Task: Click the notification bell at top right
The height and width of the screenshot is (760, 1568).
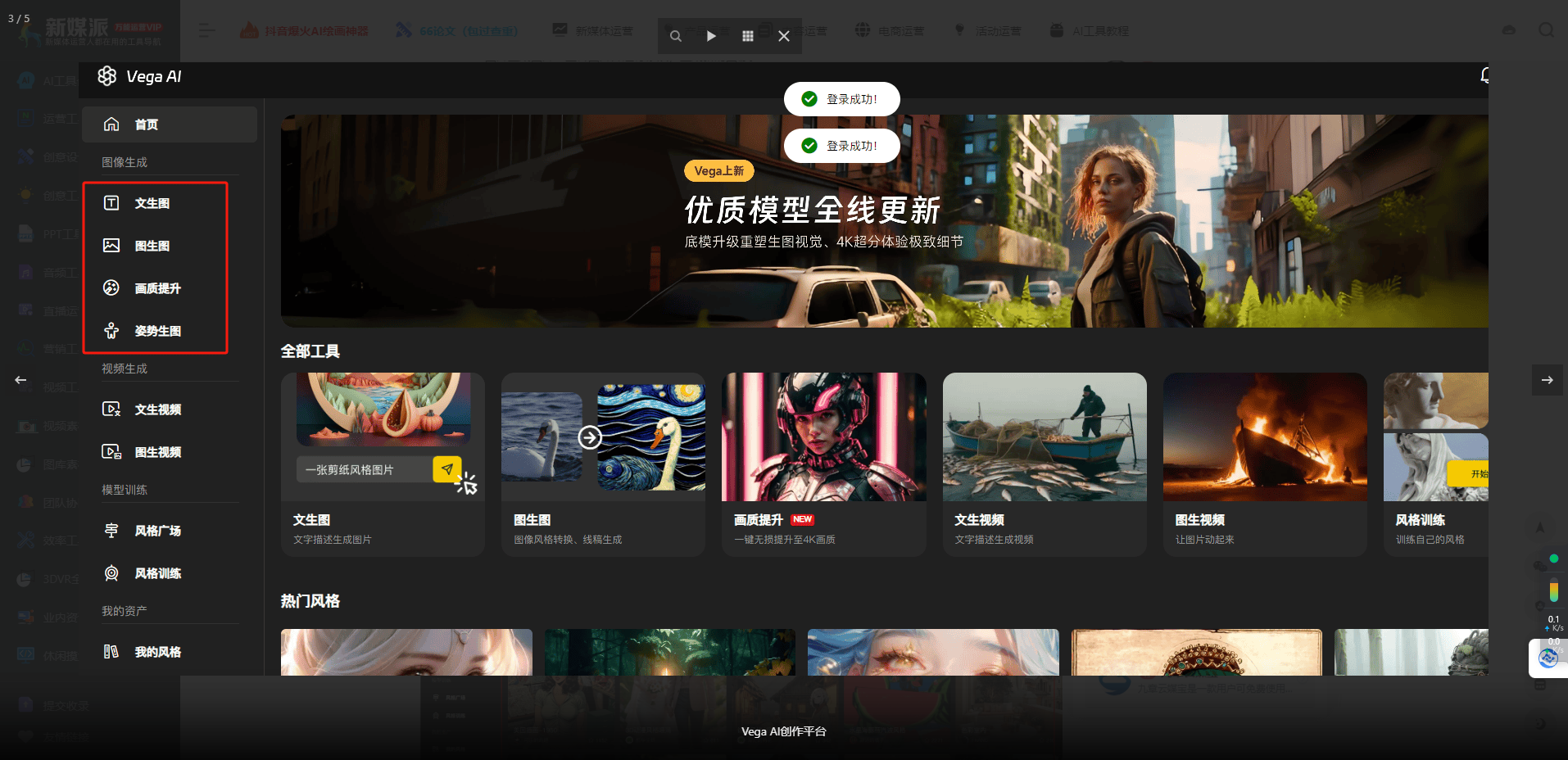Action: [1484, 76]
